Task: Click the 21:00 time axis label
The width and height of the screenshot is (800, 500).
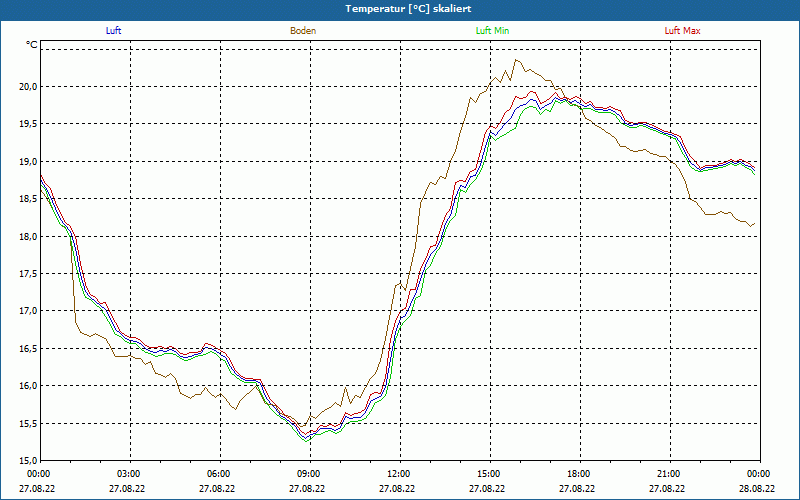Action: [x=669, y=474]
